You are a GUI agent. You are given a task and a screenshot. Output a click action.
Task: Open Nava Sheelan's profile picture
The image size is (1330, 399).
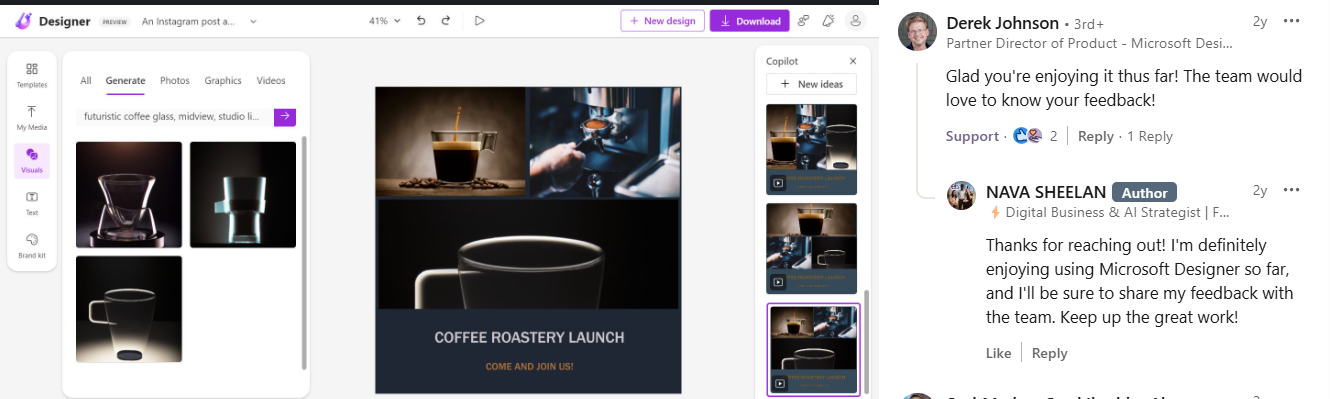[962, 196]
